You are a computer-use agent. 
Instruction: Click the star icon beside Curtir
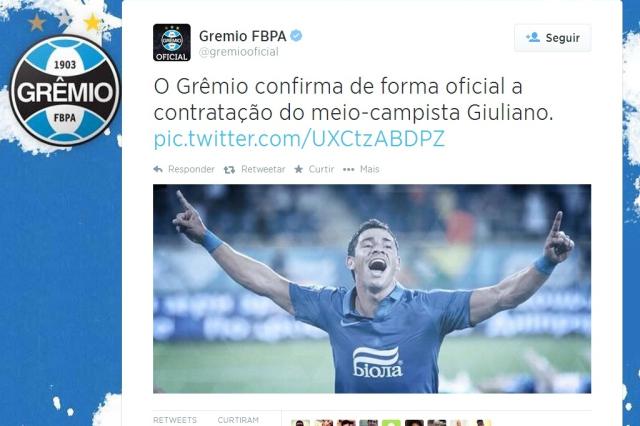pos(299,169)
